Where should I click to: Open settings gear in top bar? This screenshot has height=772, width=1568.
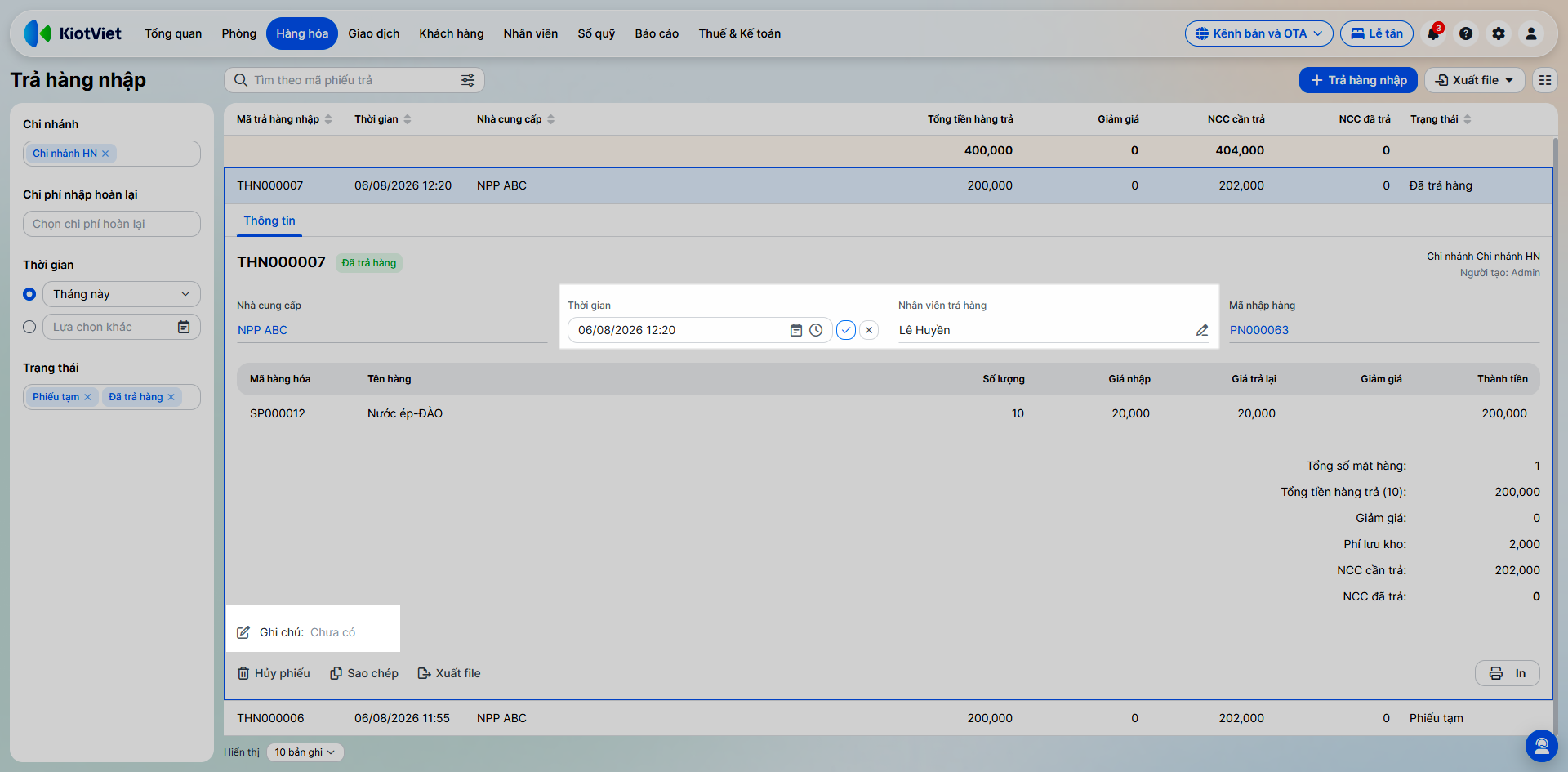(1499, 33)
